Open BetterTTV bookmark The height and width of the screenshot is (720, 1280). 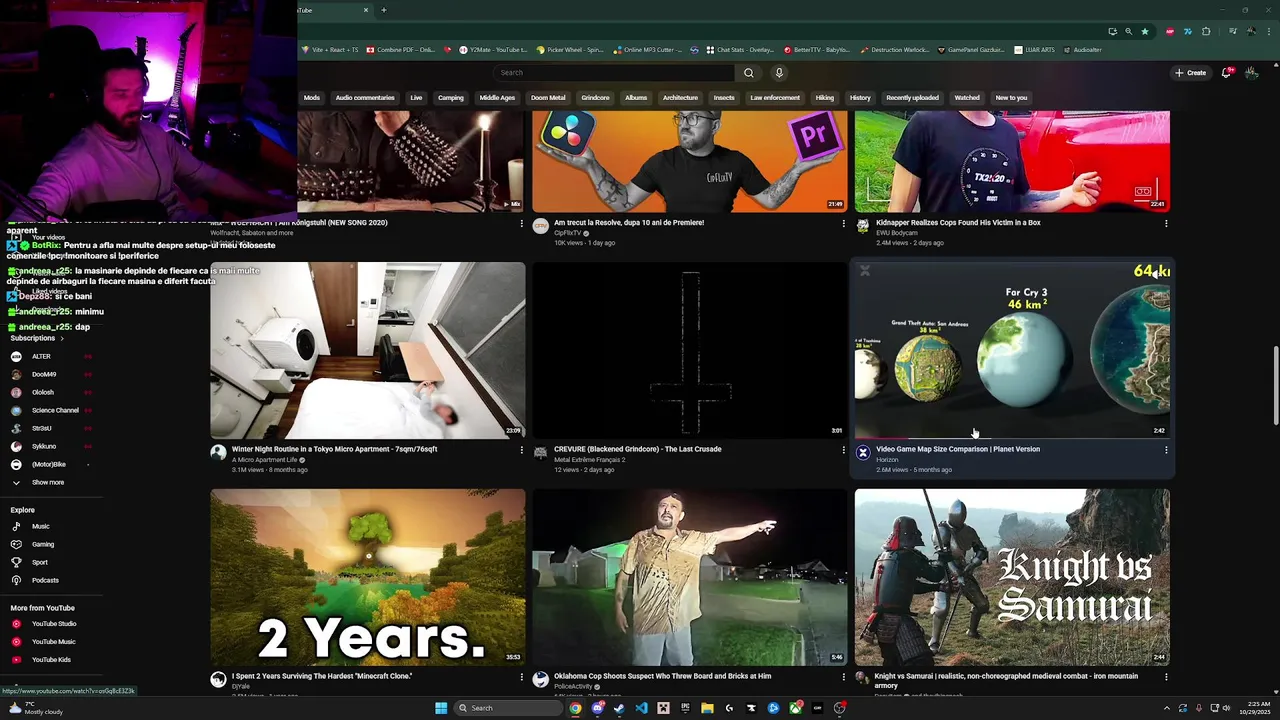coord(817,50)
